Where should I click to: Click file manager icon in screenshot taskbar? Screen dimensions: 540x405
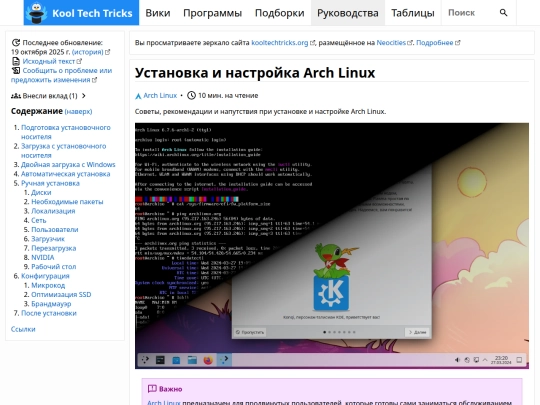192,360
